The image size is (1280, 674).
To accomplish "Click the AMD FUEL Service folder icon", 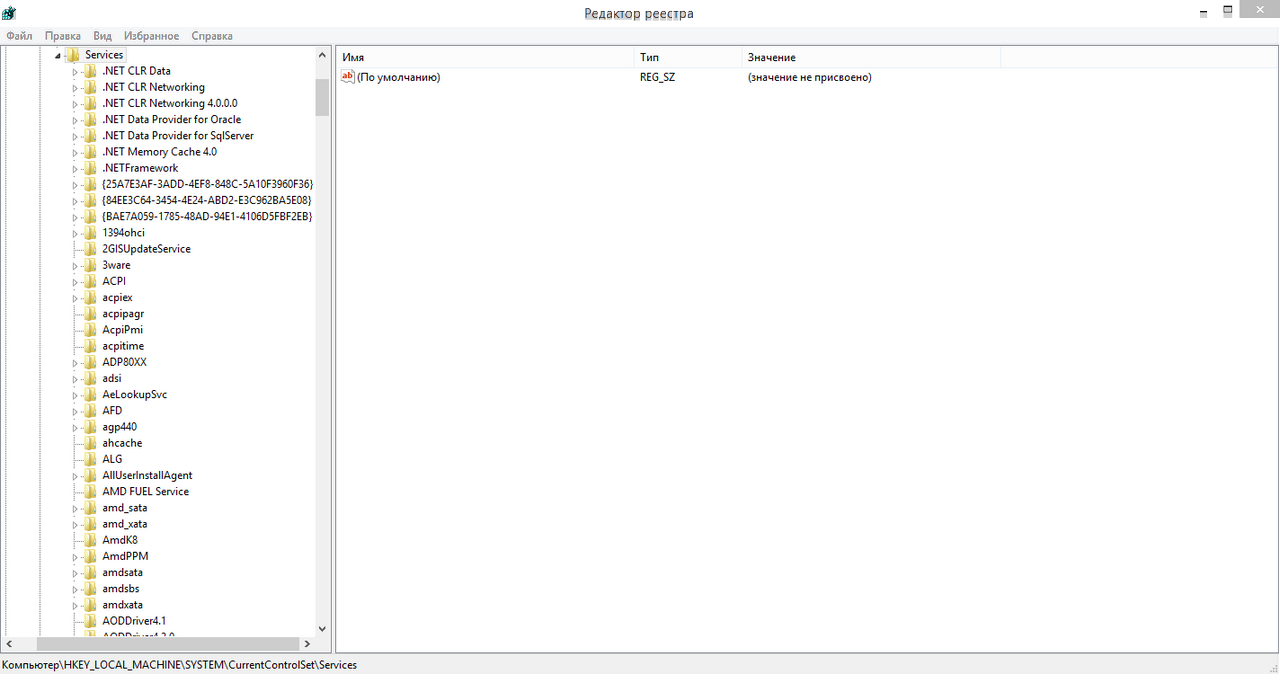I will tap(91, 492).
